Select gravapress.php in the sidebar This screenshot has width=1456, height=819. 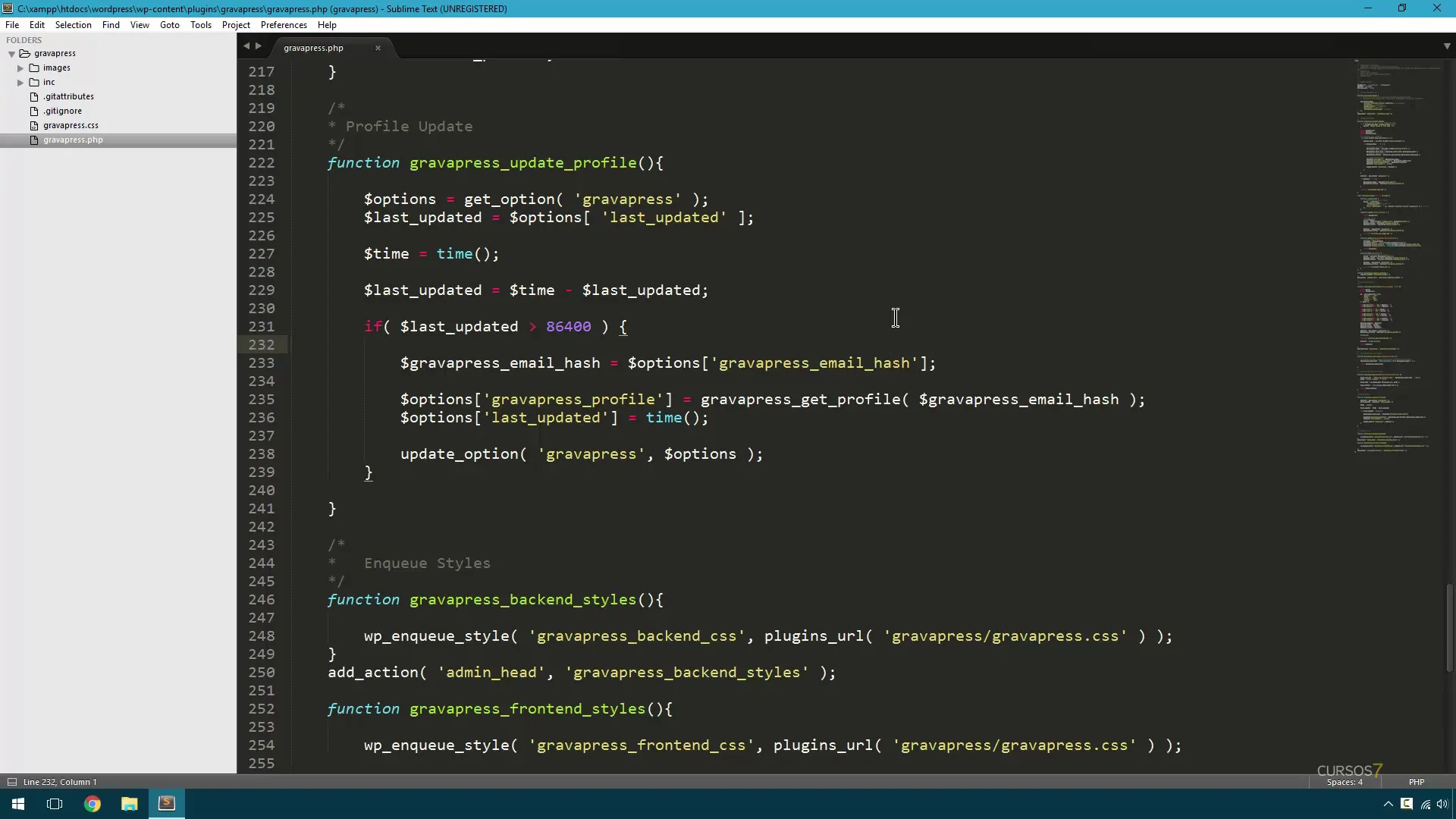73,140
